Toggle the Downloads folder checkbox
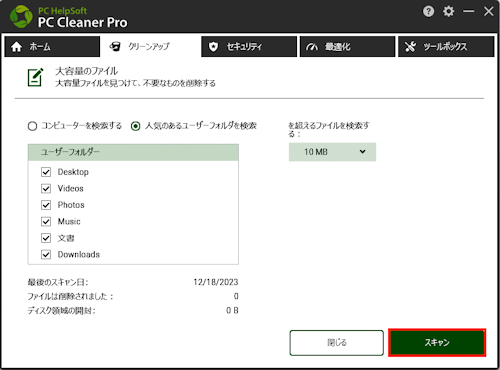 click(46, 255)
